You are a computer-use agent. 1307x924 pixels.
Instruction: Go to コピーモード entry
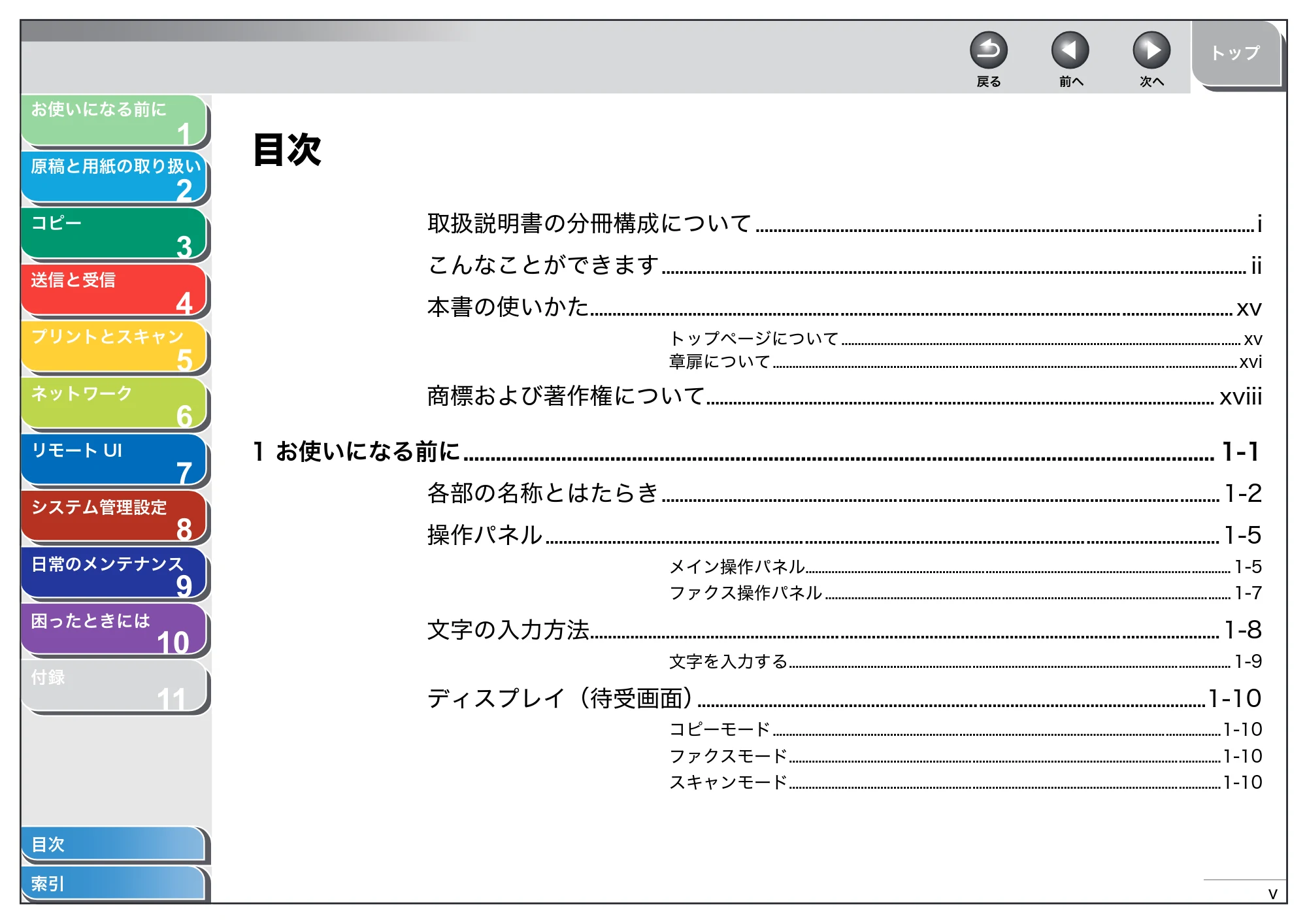click(965, 729)
